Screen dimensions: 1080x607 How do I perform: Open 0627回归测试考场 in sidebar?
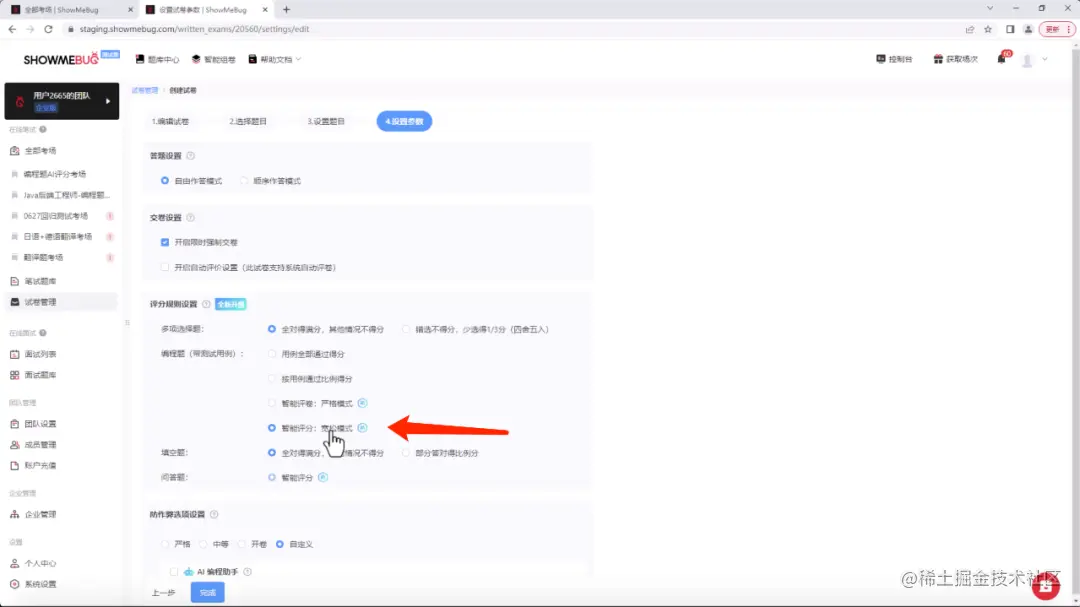tap(56, 216)
